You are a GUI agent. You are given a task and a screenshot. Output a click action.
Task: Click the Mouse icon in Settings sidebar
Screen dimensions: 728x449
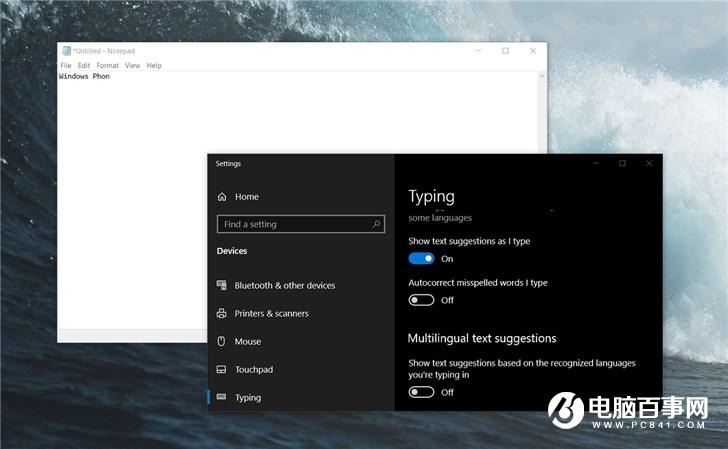click(221, 341)
